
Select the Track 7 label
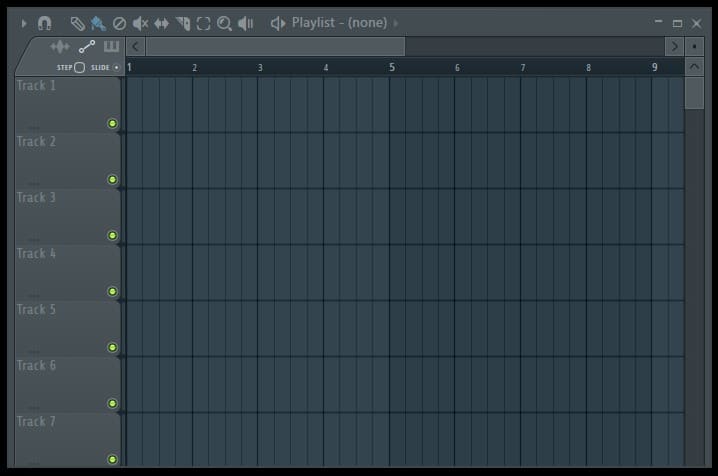coord(36,422)
